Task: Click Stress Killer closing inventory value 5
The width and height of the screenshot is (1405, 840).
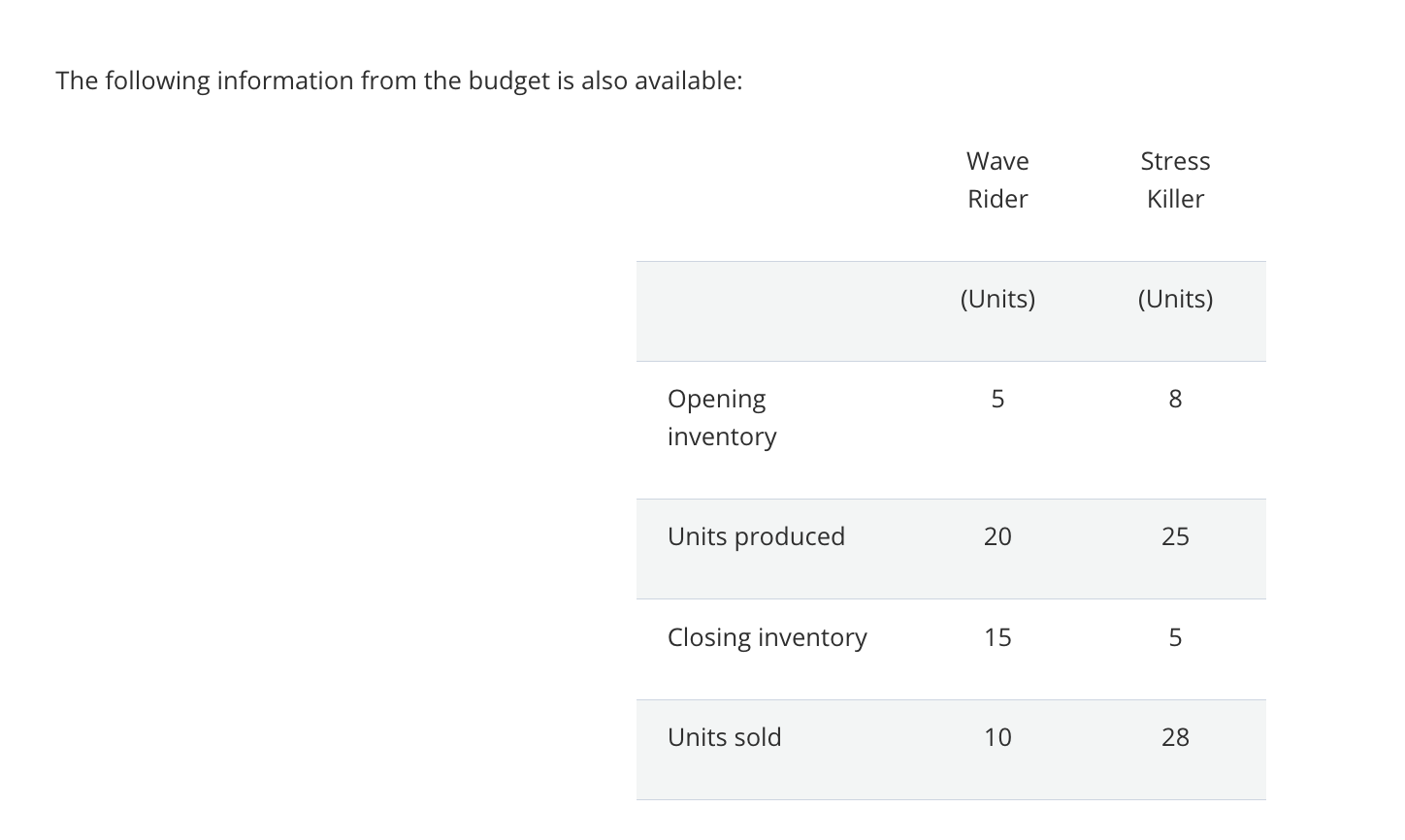Action: [x=1175, y=637]
